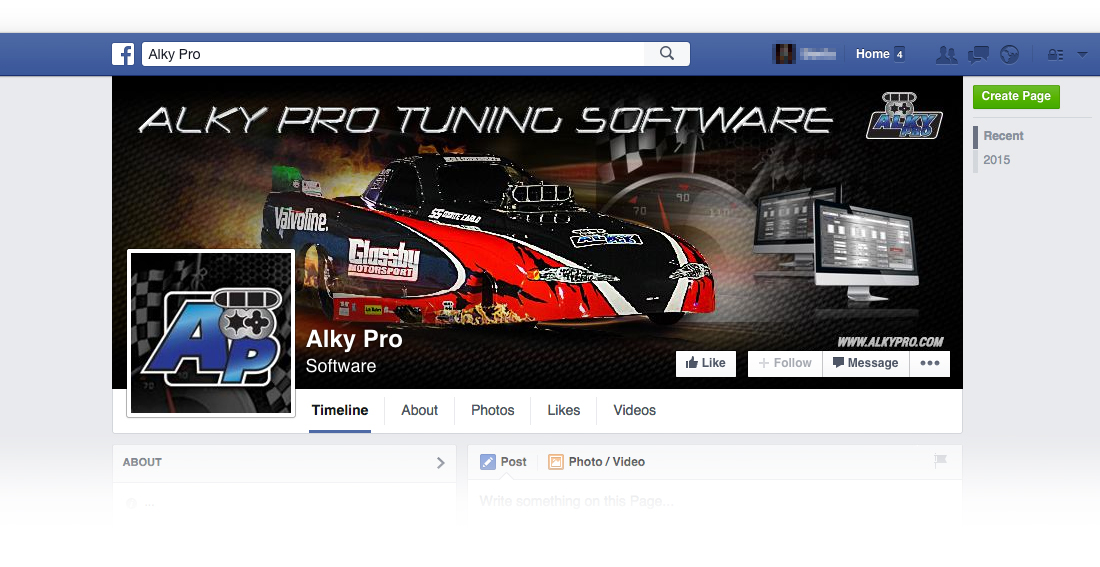Open the Photos tab
This screenshot has width=1100, height=567.
492,411
